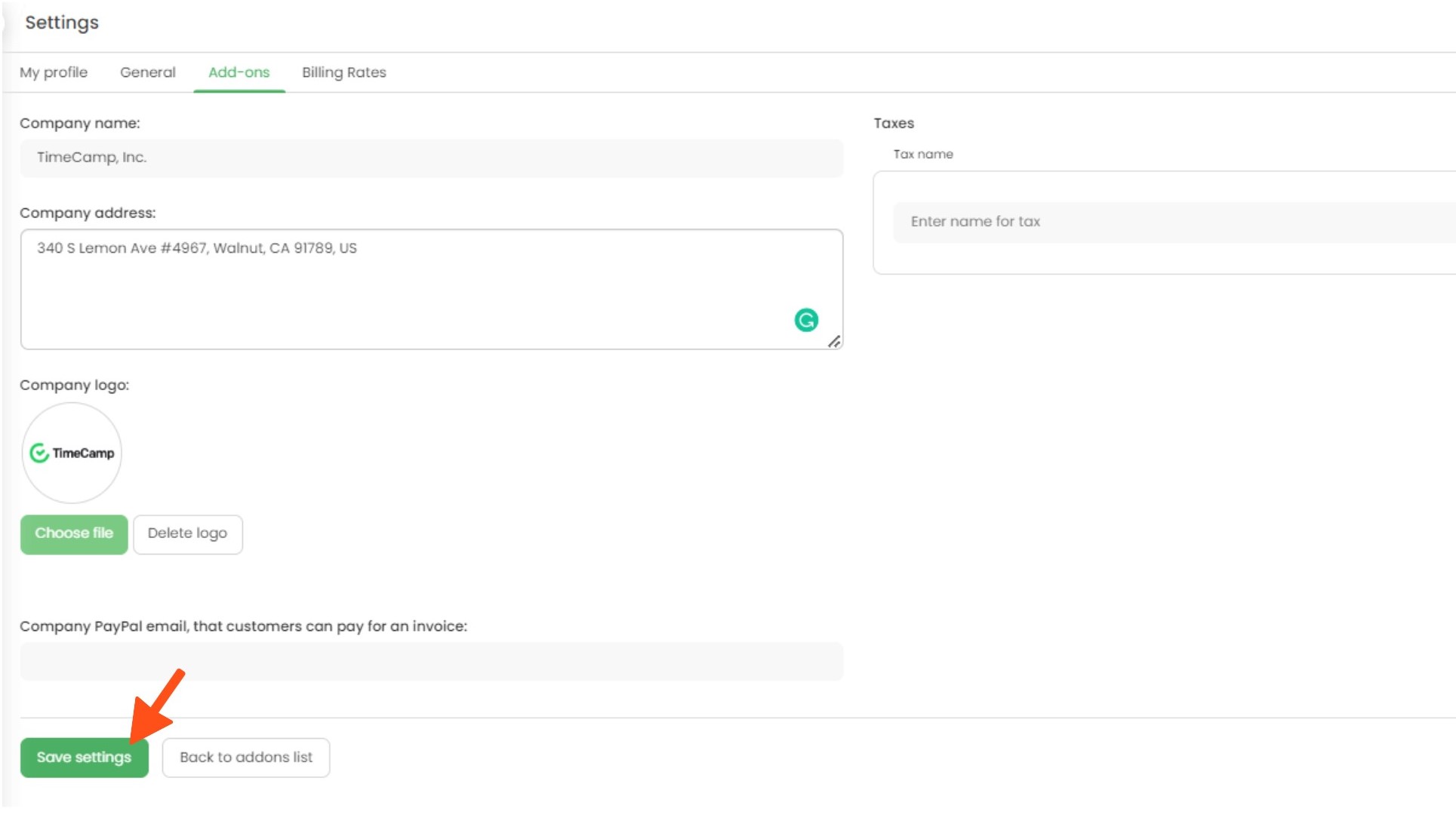
Task: Click the Enter name for tax field
Action: 1174,222
